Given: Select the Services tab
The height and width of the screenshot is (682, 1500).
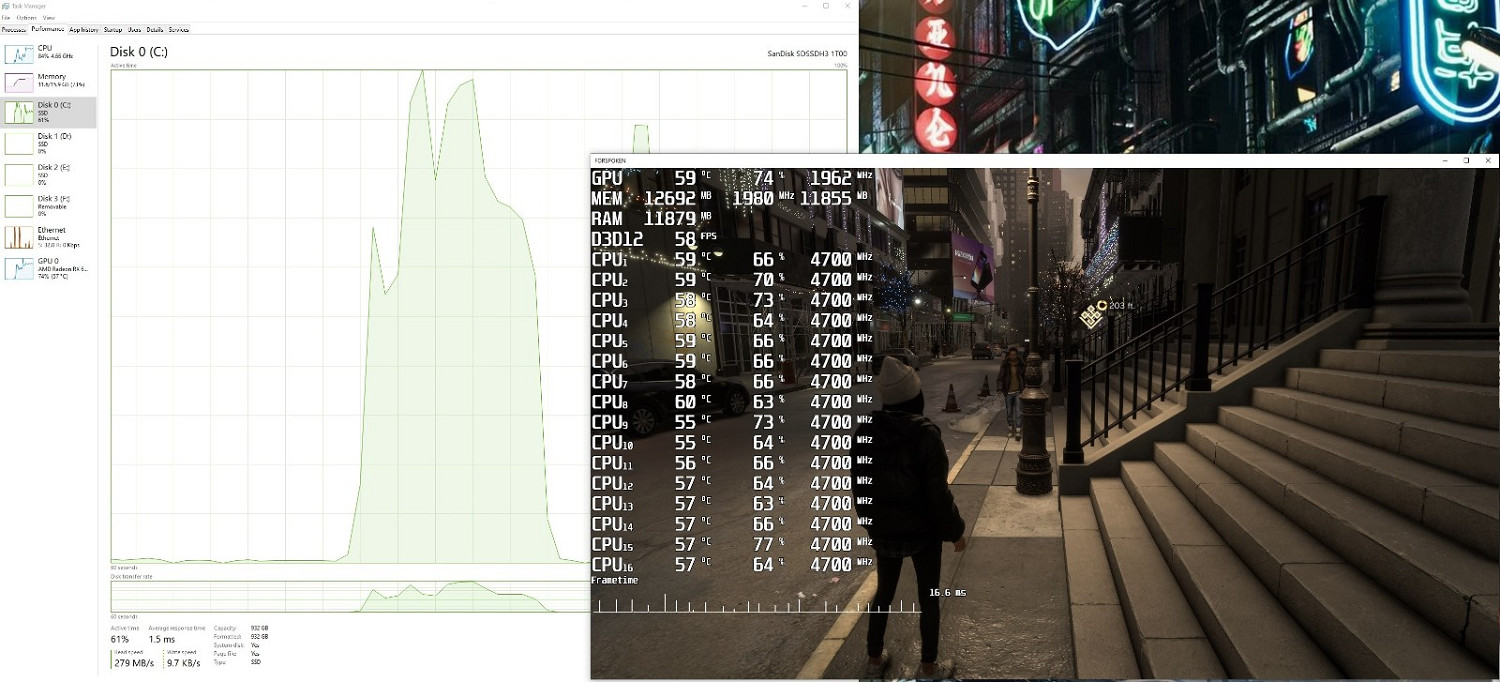Looking at the screenshot, I should (179, 30).
